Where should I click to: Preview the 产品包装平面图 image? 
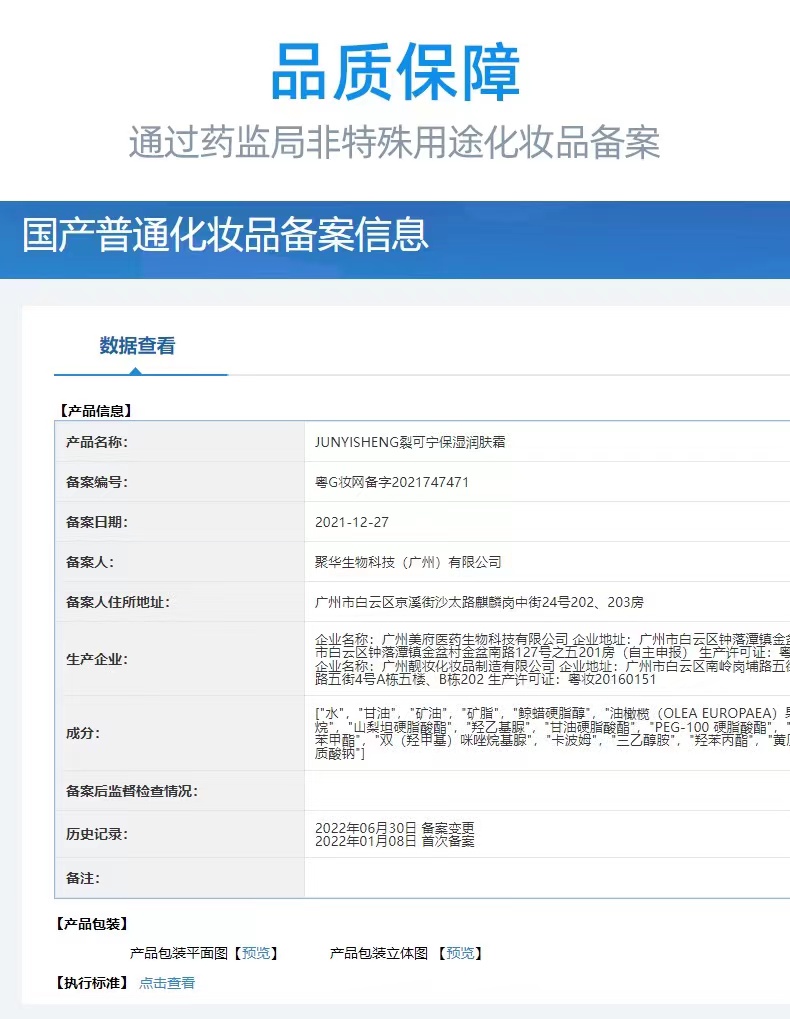[x=255, y=953]
